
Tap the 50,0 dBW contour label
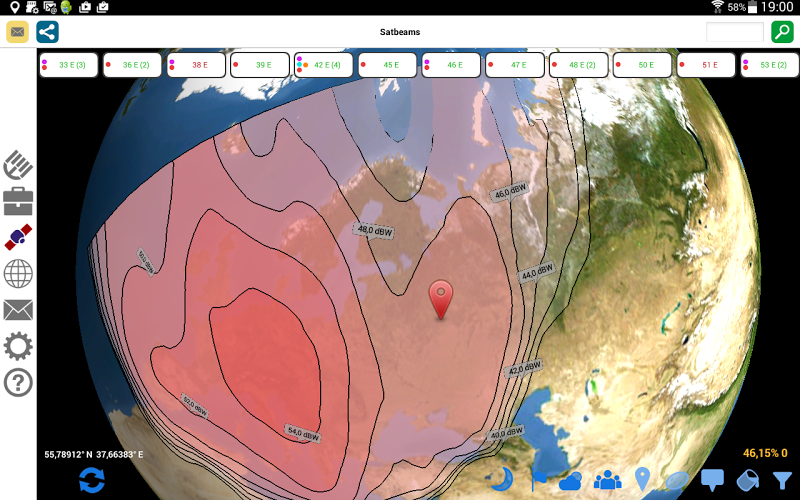click(146, 262)
